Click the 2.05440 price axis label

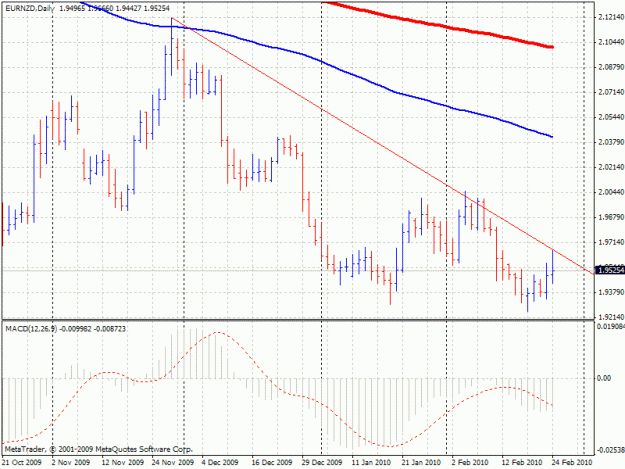coord(611,117)
